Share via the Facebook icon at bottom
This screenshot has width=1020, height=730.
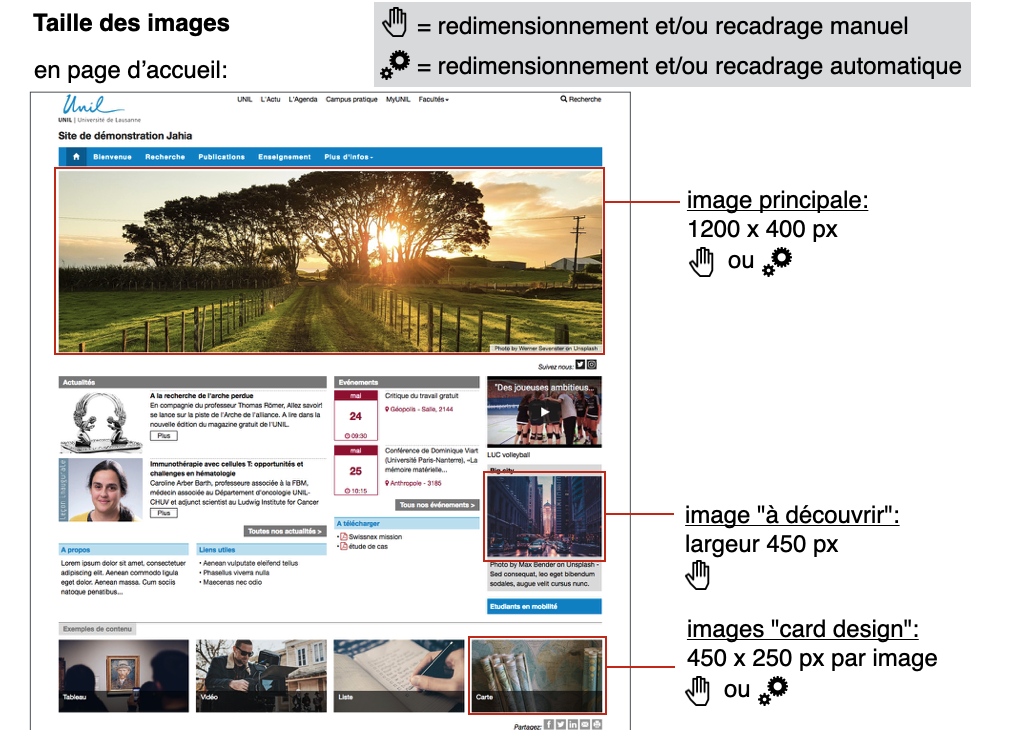(x=549, y=724)
